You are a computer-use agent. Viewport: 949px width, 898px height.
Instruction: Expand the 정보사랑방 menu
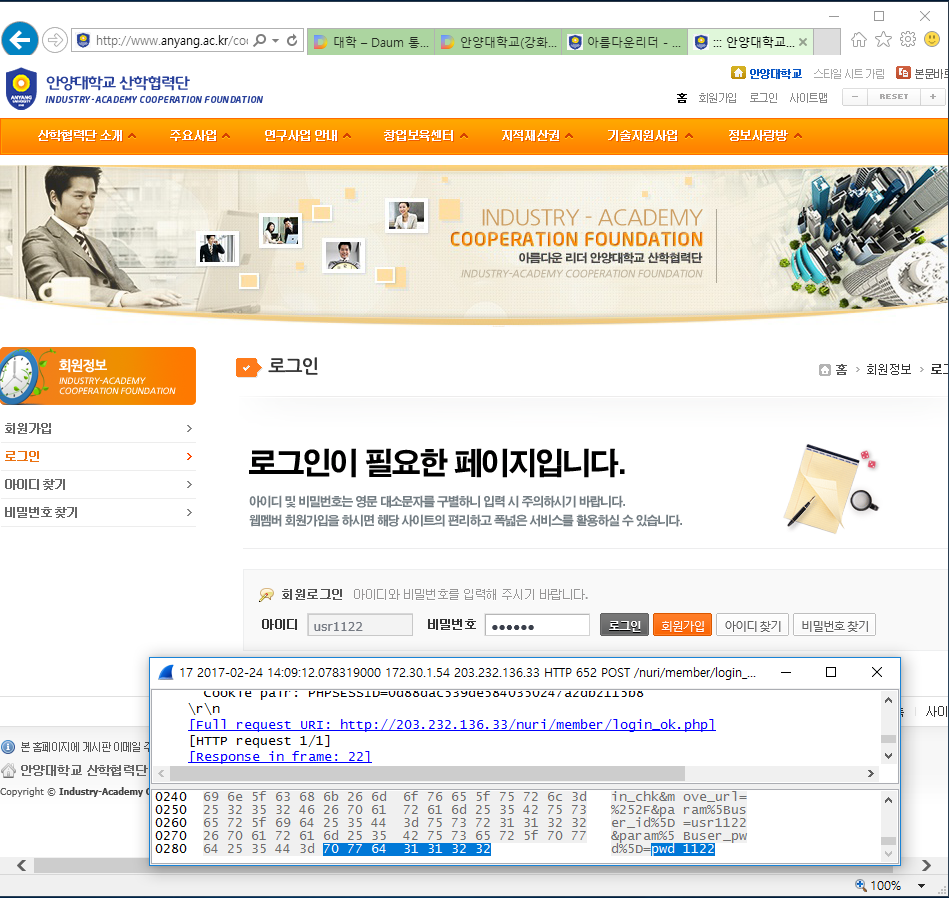coord(765,136)
